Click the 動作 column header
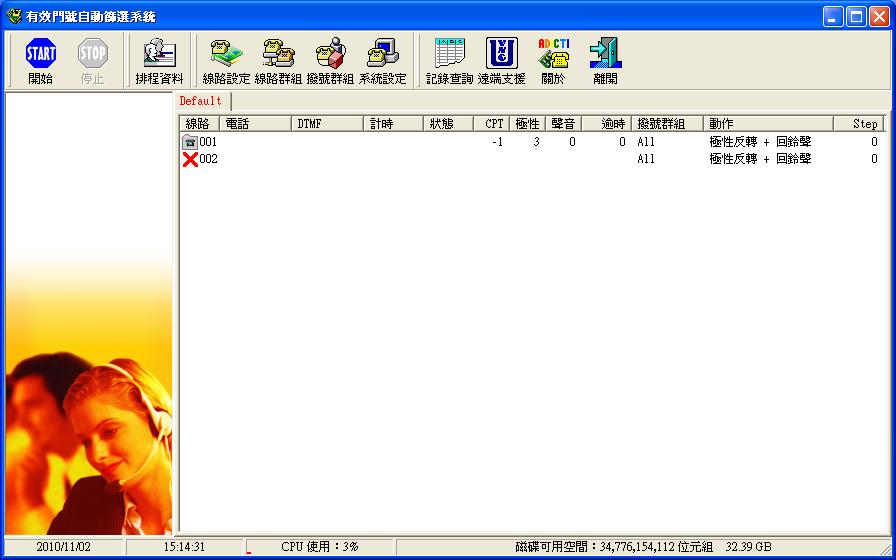The image size is (896, 560). pos(769,123)
